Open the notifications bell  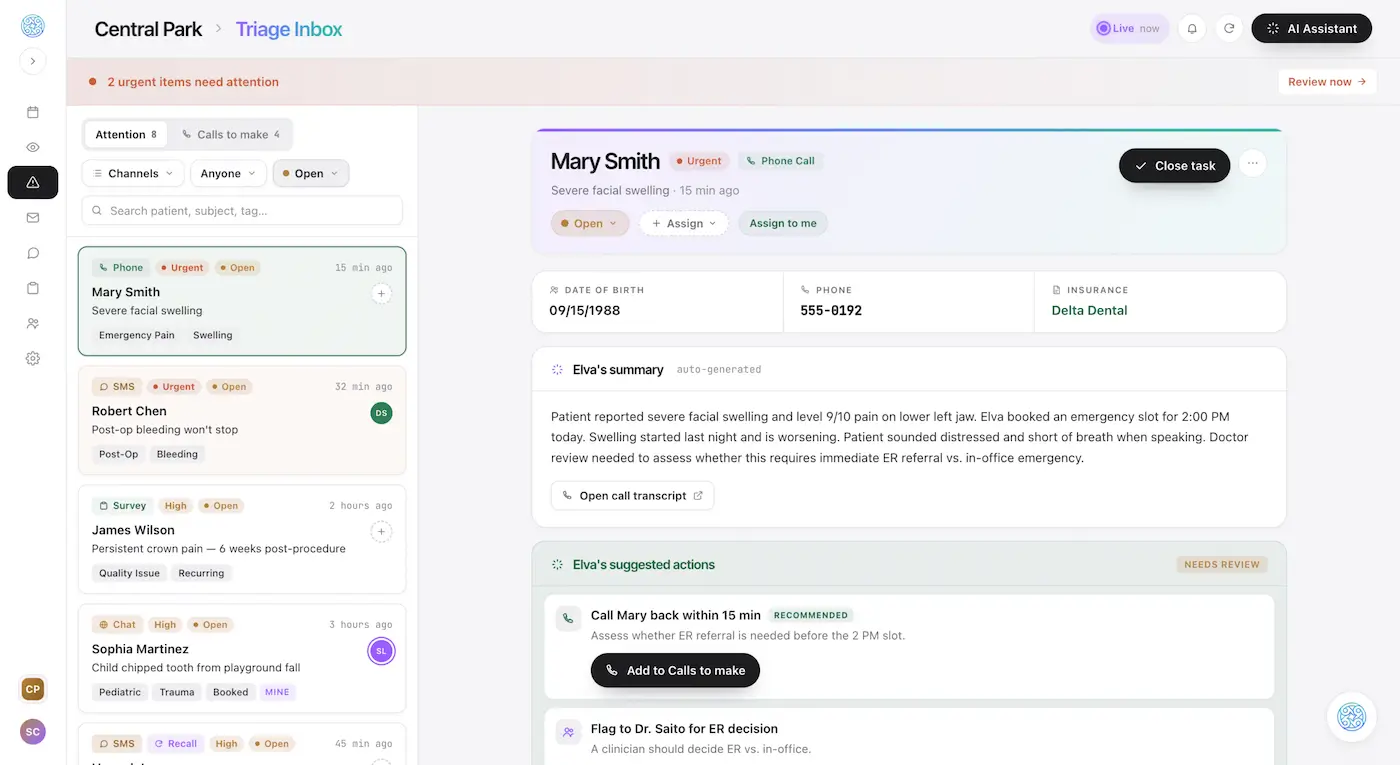(1192, 28)
